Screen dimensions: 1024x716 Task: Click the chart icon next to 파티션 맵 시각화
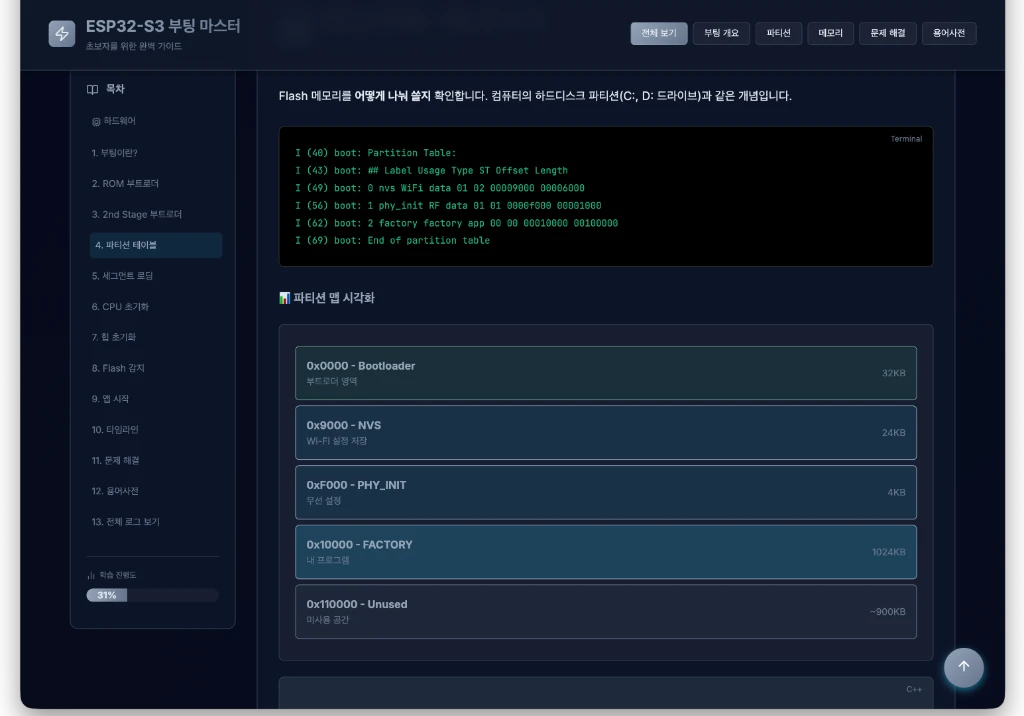pos(284,298)
